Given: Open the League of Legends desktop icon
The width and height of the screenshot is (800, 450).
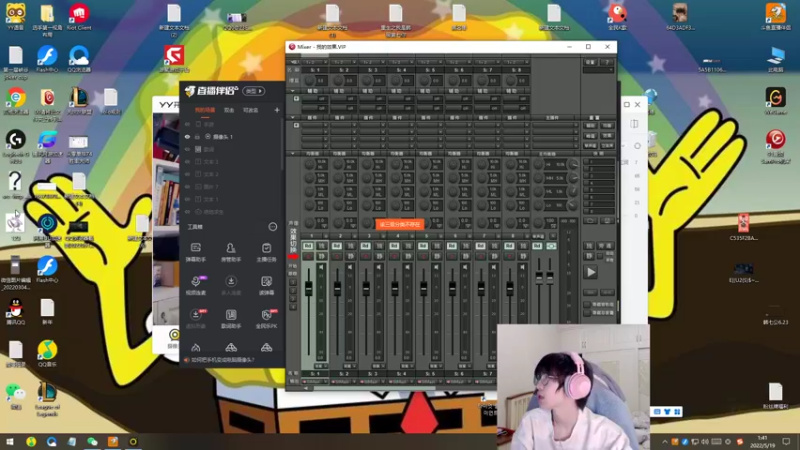Looking at the screenshot, I should pyautogui.click(x=47, y=400).
